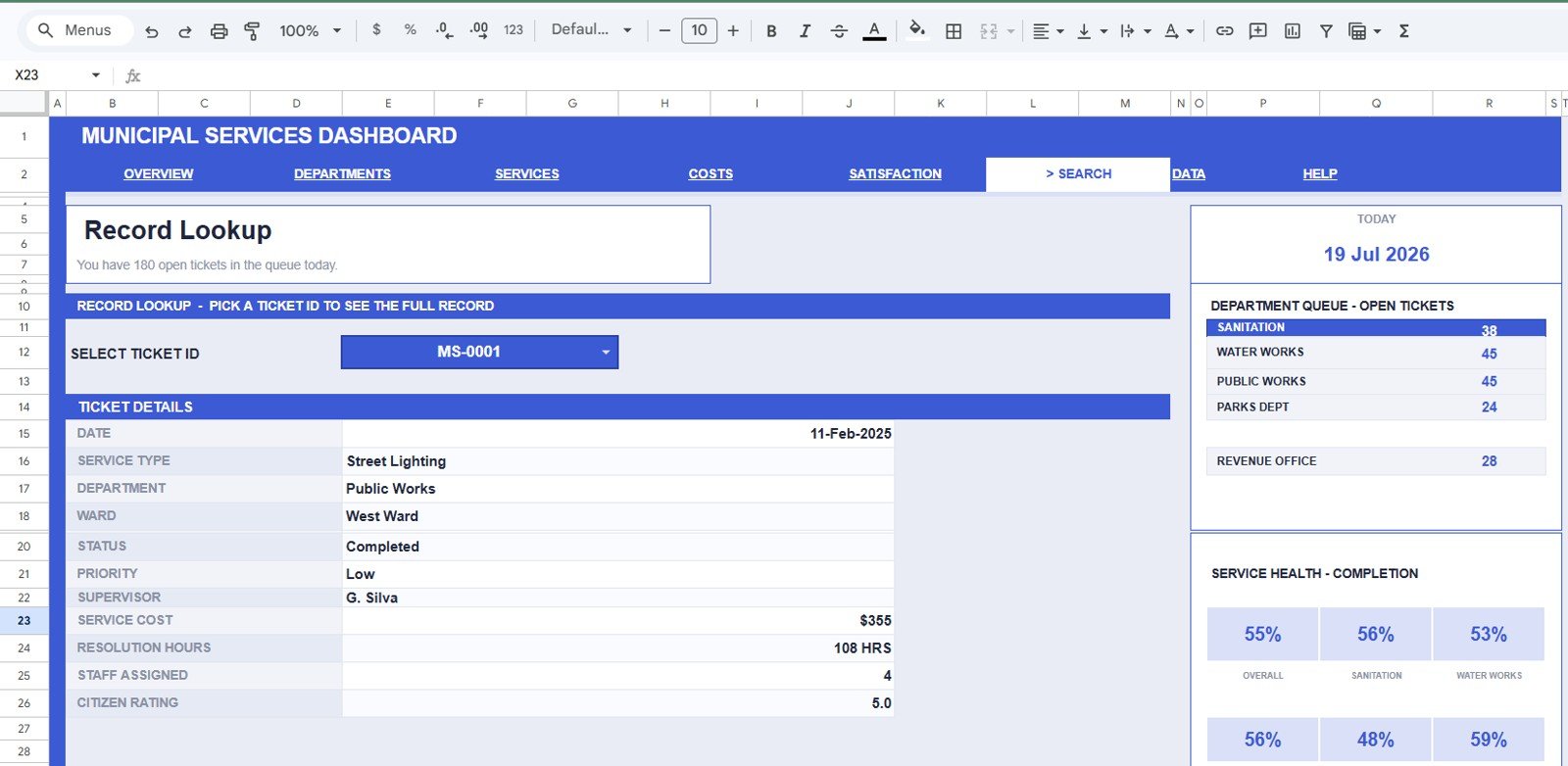Toggle bold formatting
1568x766 pixels.
(771, 31)
